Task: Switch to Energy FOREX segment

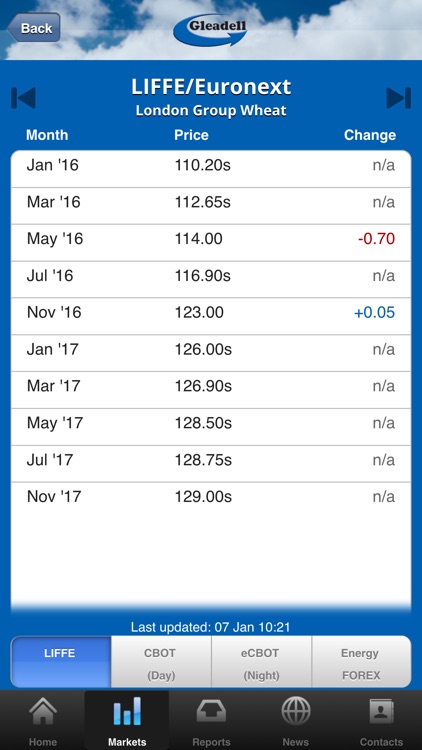Action: coord(361,662)
